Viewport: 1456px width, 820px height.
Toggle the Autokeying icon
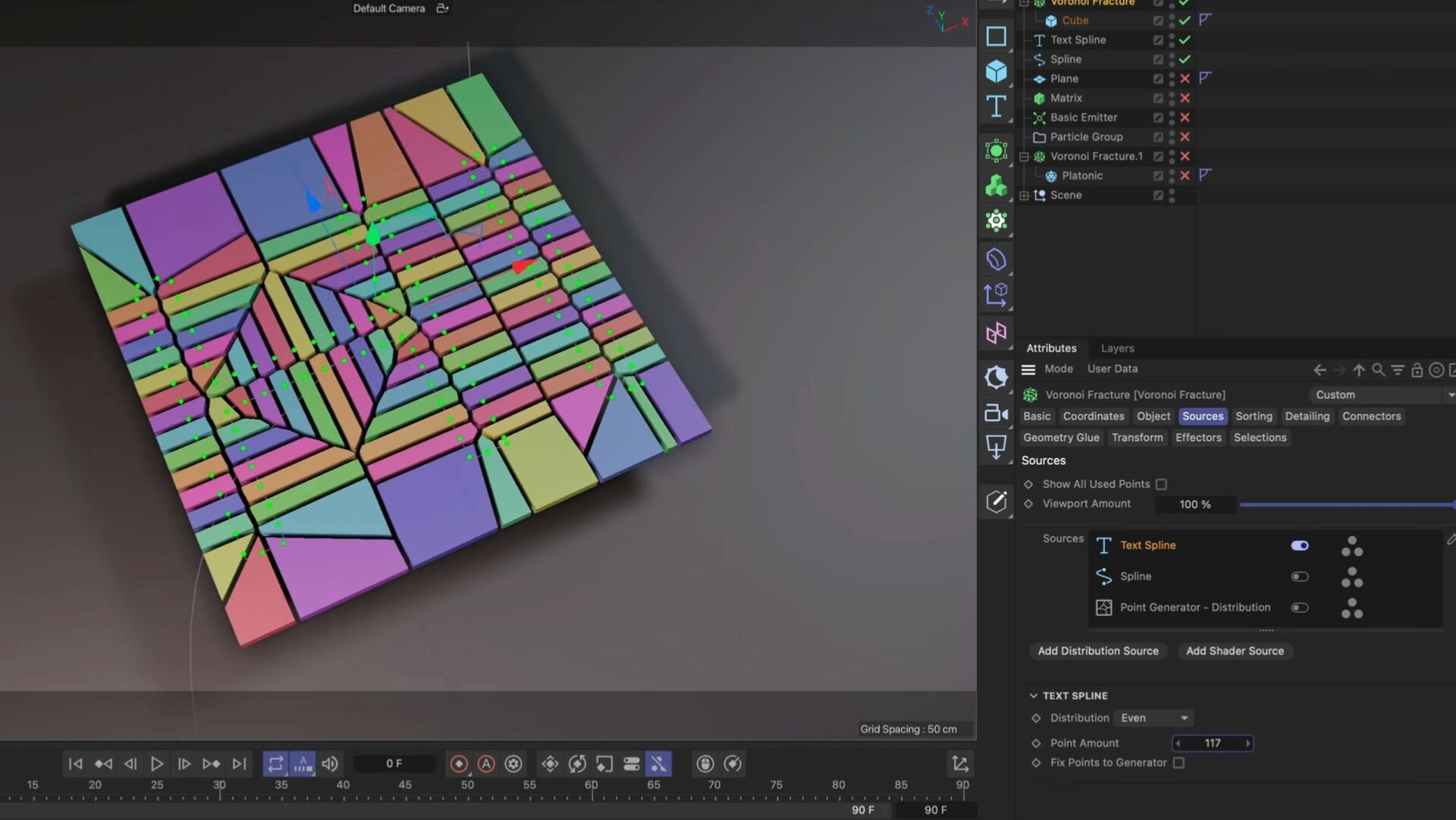coord(486,764)
